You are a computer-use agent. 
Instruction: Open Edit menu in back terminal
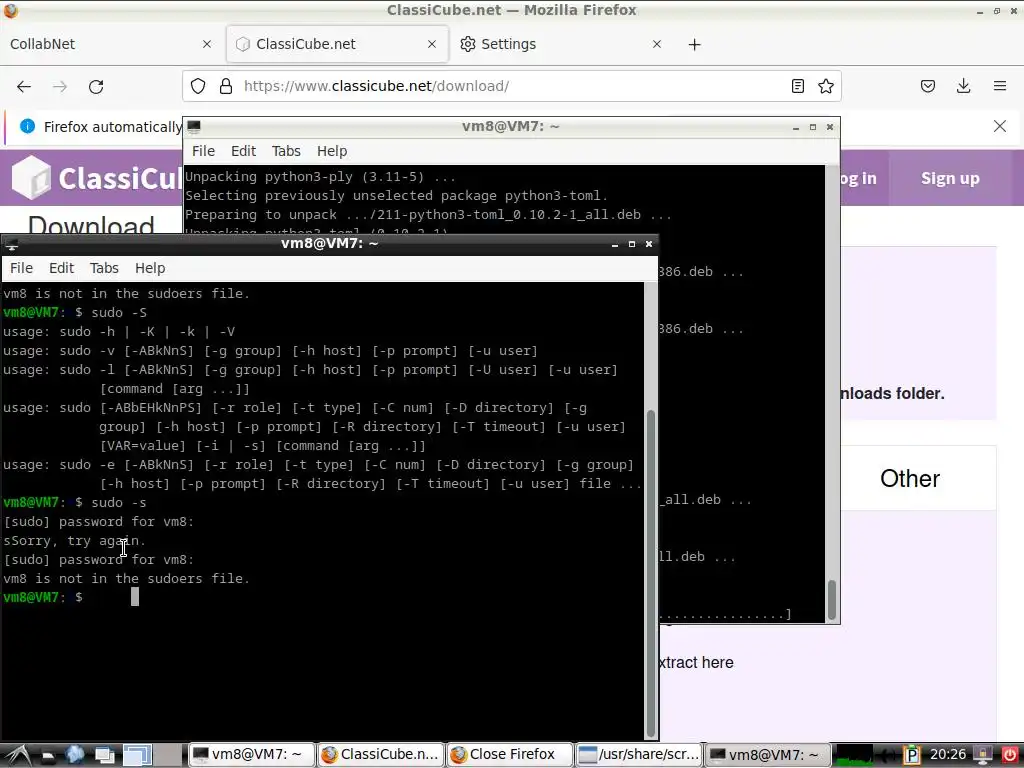tap(244, 152)
